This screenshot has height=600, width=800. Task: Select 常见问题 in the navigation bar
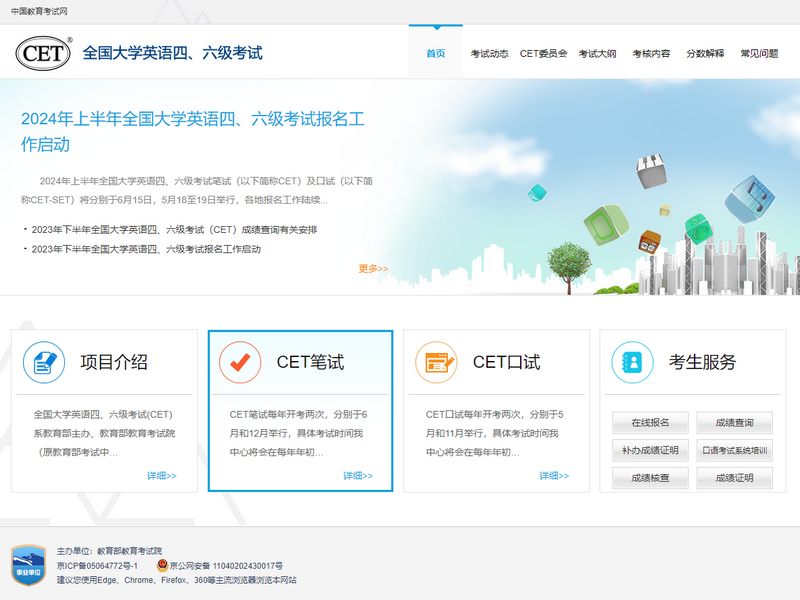(759, 53)
